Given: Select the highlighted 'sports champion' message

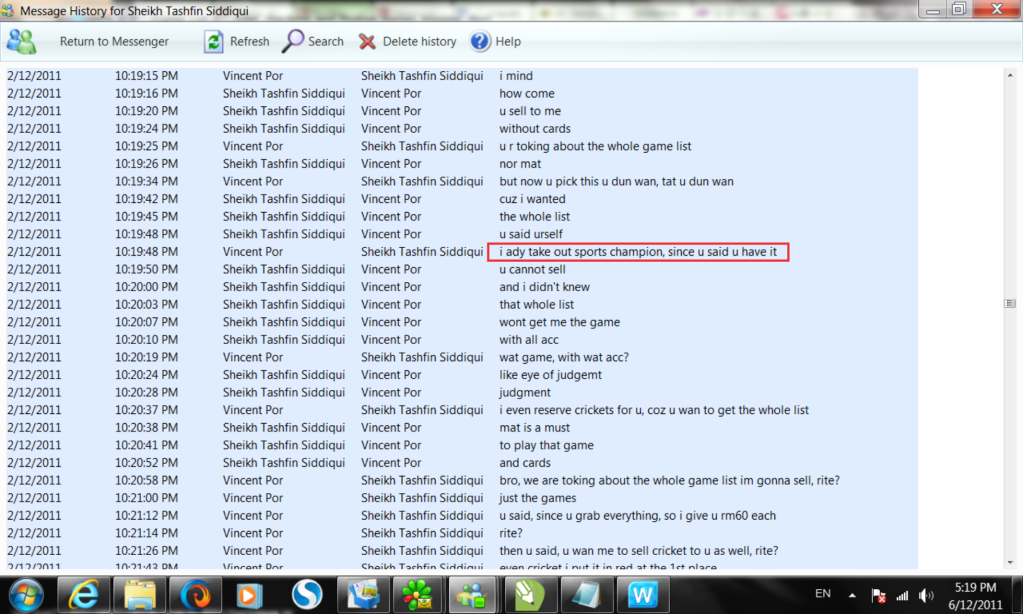Looking at the screenshot, I should point(638,252).
